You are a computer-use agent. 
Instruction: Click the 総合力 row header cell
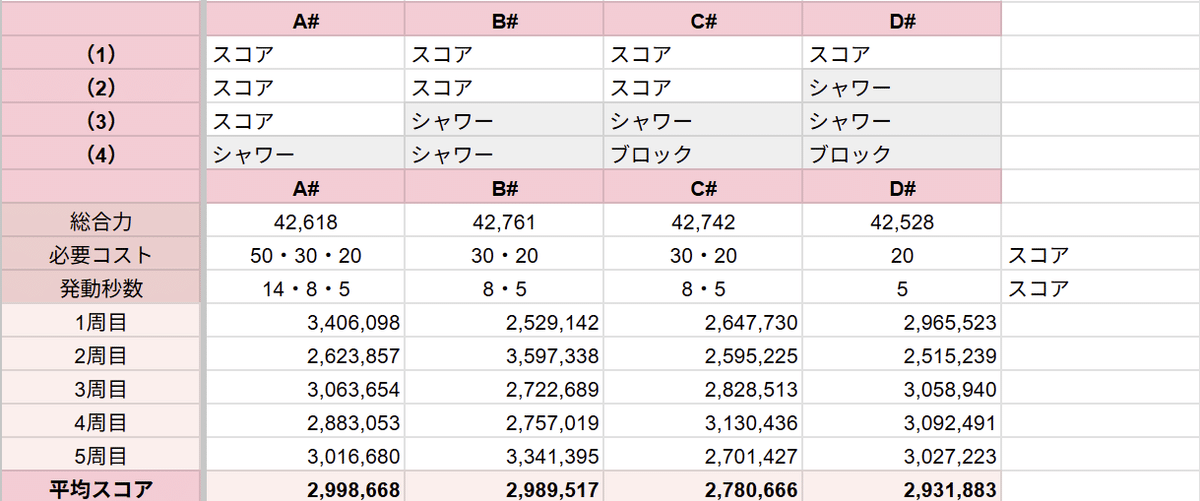pos(101,222)
